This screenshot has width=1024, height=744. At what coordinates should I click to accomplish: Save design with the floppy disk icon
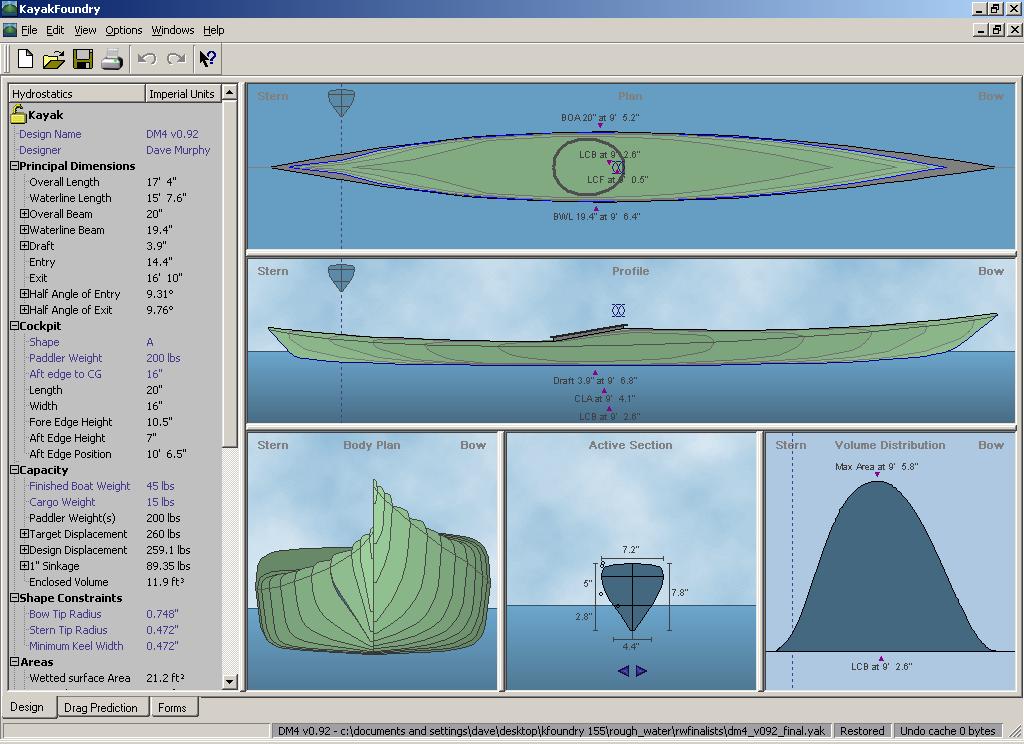83,59
